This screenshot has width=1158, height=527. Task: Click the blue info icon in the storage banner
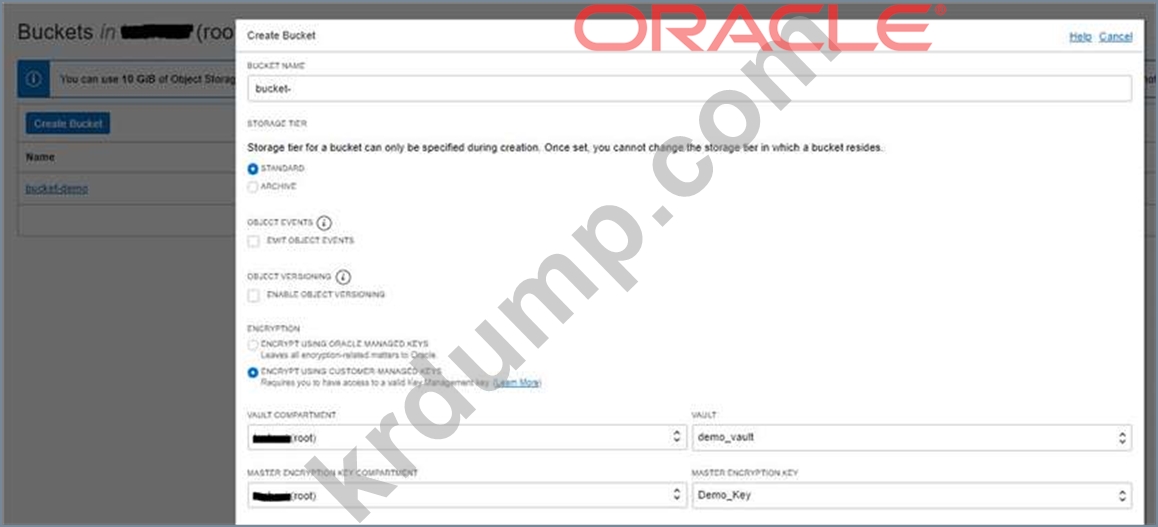[x=33, y=79]
